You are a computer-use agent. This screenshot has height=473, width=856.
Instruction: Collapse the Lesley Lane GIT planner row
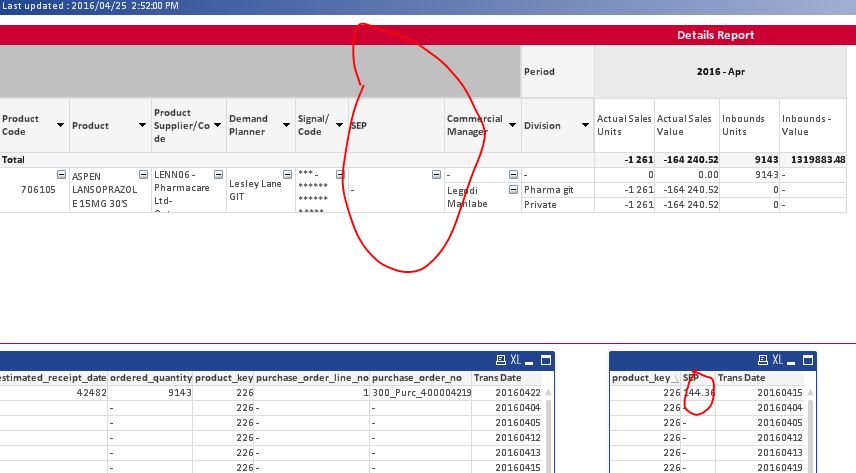[287, 175]
